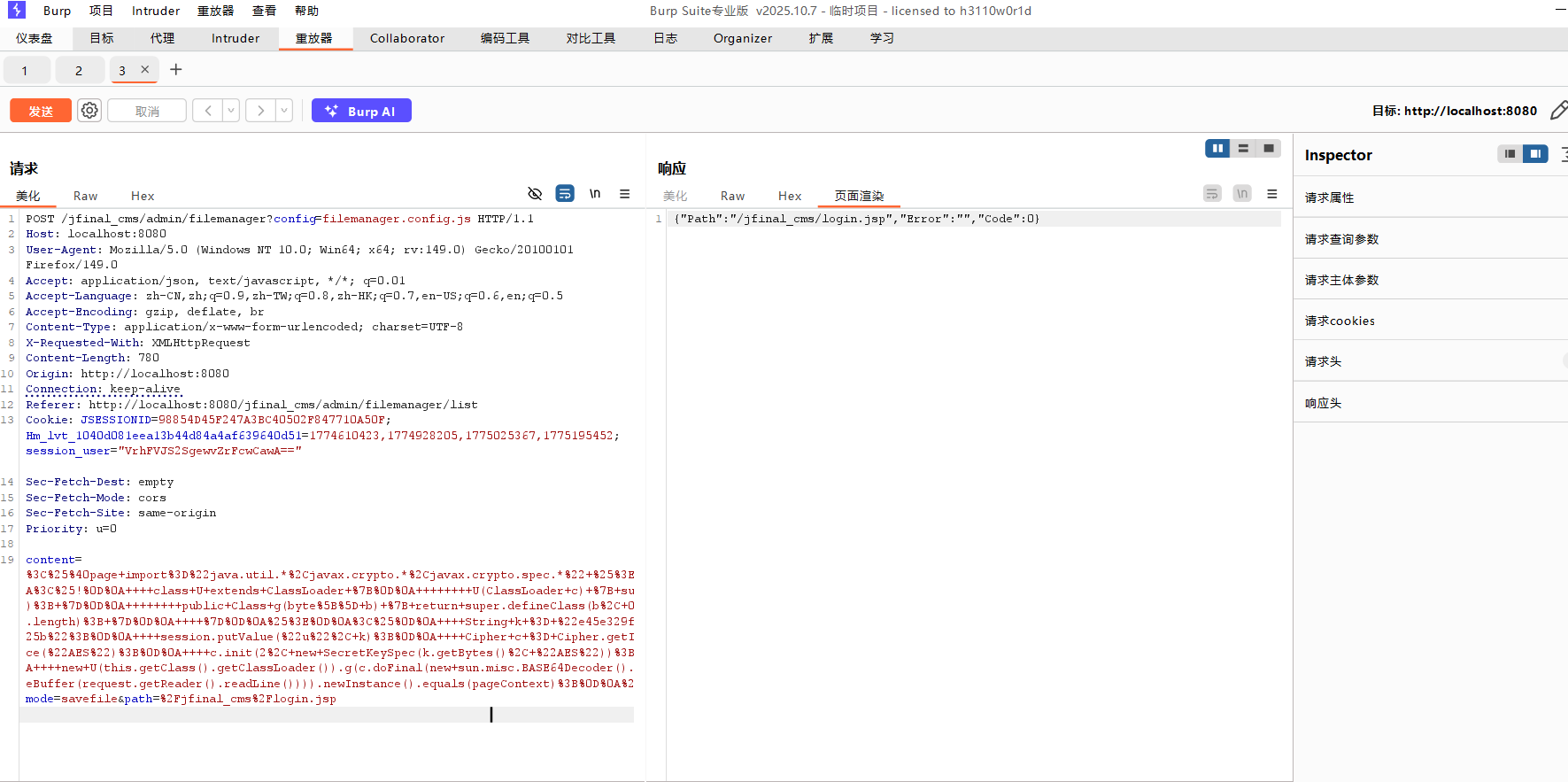The height and width of the screenshot is (782, 1568).
Task: Go to Collaborator tab
Action: 407,38
